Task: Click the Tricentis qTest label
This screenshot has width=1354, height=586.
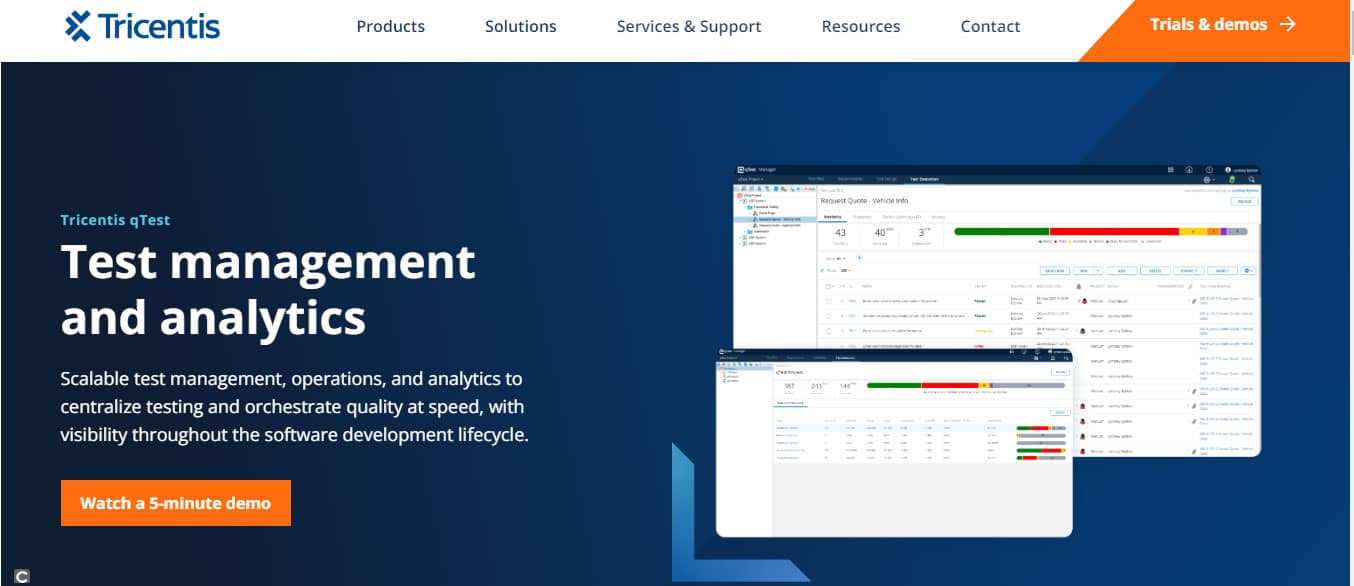Action: point(115,220)
